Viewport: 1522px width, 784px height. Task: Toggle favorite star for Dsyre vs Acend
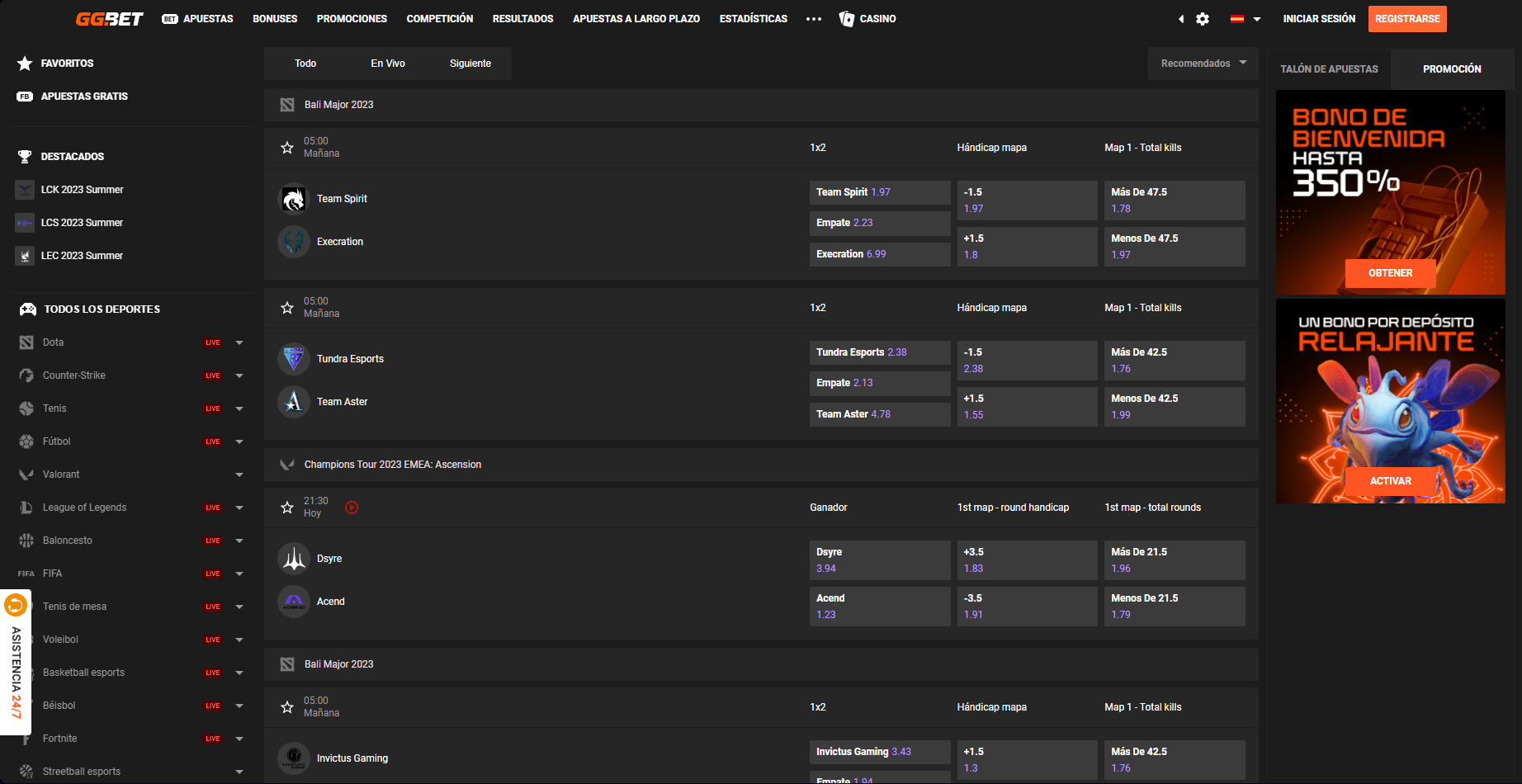(287, 508)
